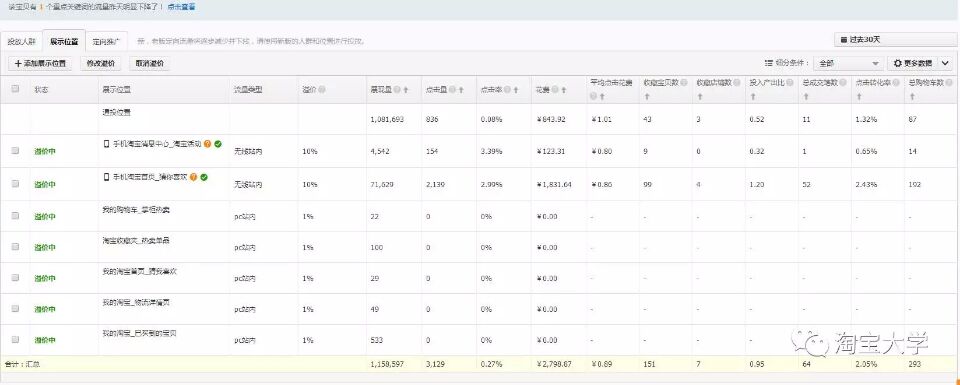Tick the checkbox of the 533-impressions row
Screen dimensions: 960x385
[x=15, y=339]
